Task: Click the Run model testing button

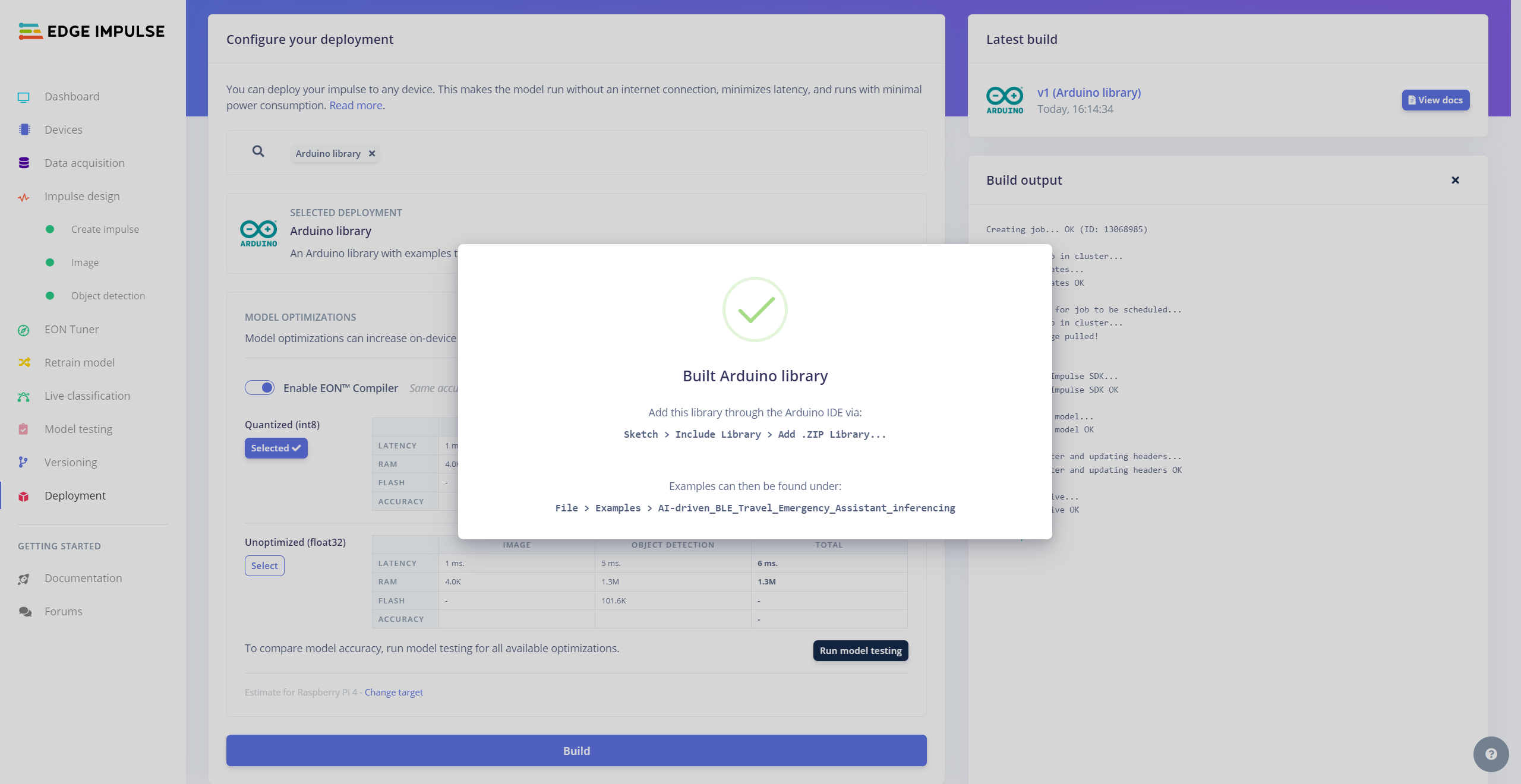Action: pyautogui.click(x=861, y=650)
